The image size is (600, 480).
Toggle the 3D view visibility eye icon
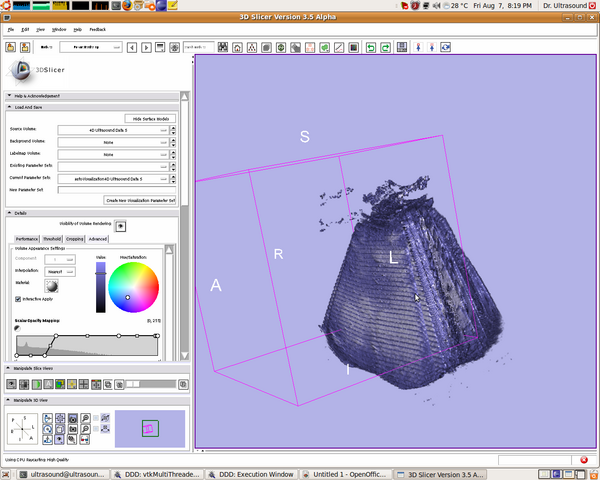click(x=59, y=439)
